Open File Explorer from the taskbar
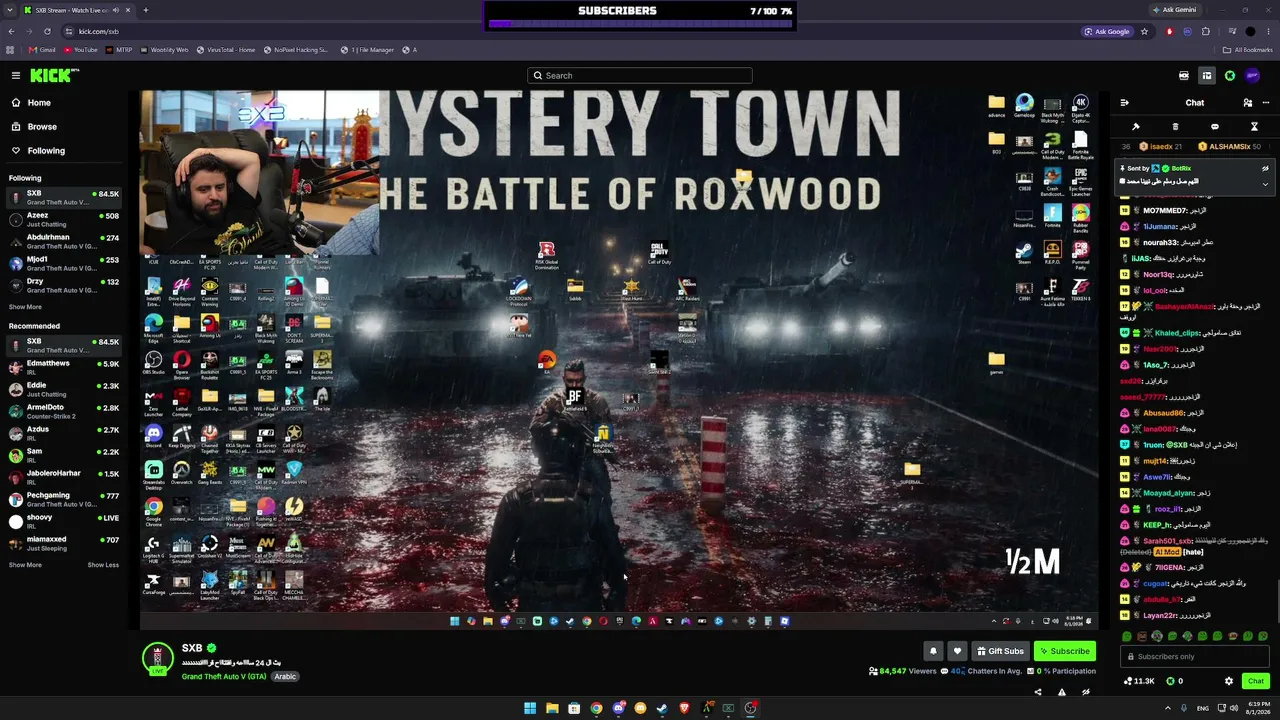Viewport: 1280px width, 720px height. 552,708
